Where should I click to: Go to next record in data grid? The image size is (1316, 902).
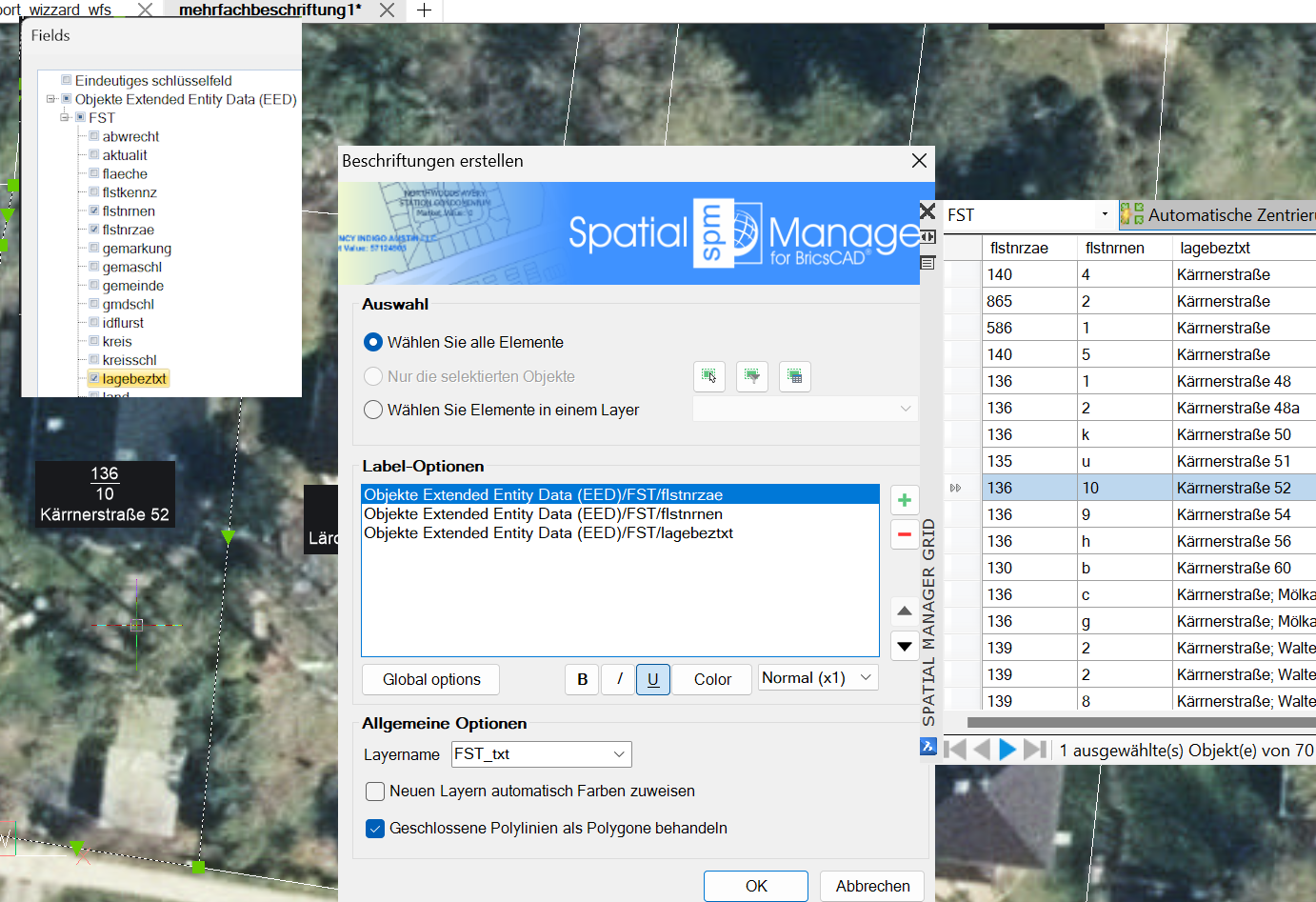[1007, 750]
